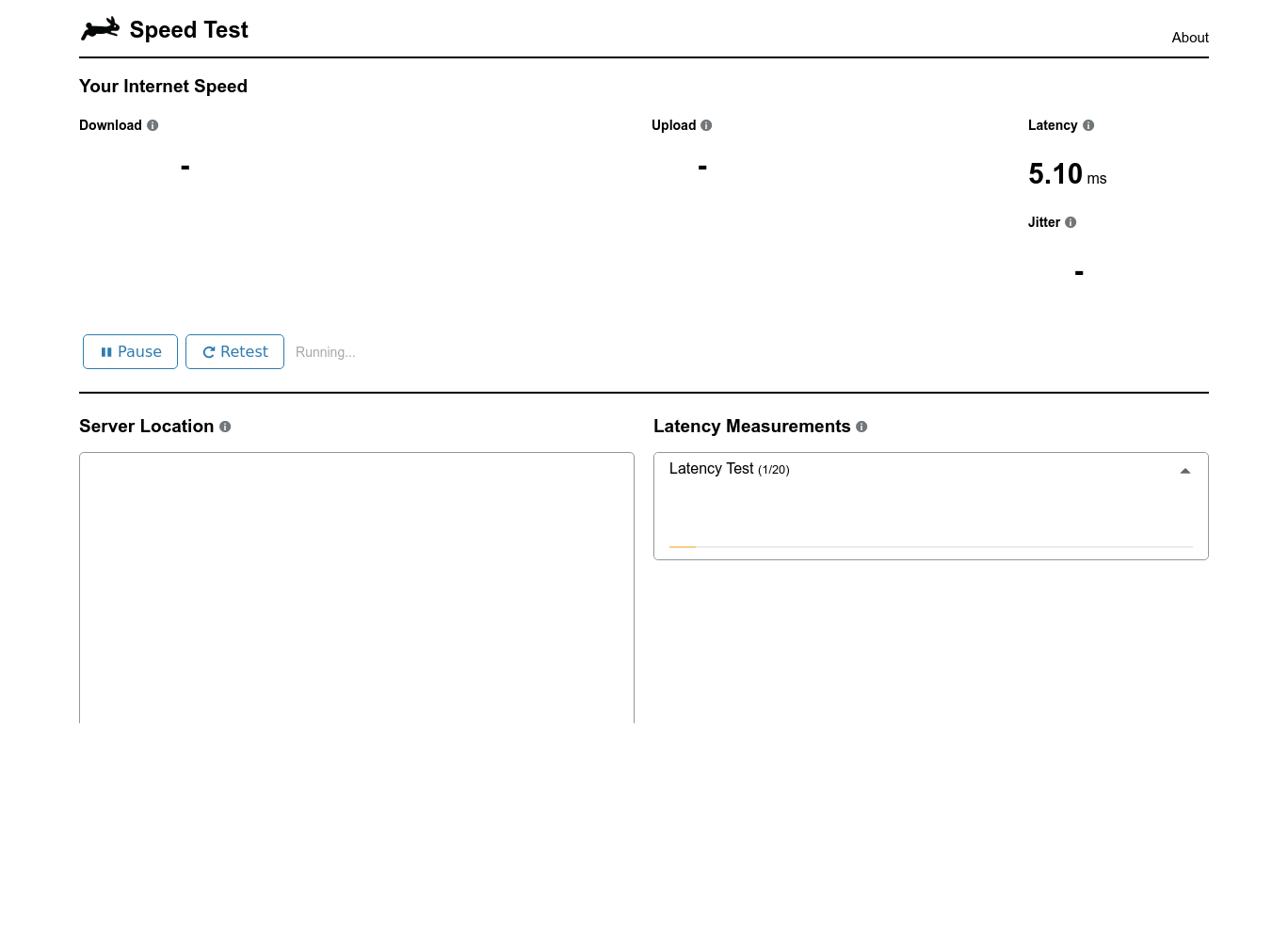Click the Download dash placeholder value

tap(185, 168)
